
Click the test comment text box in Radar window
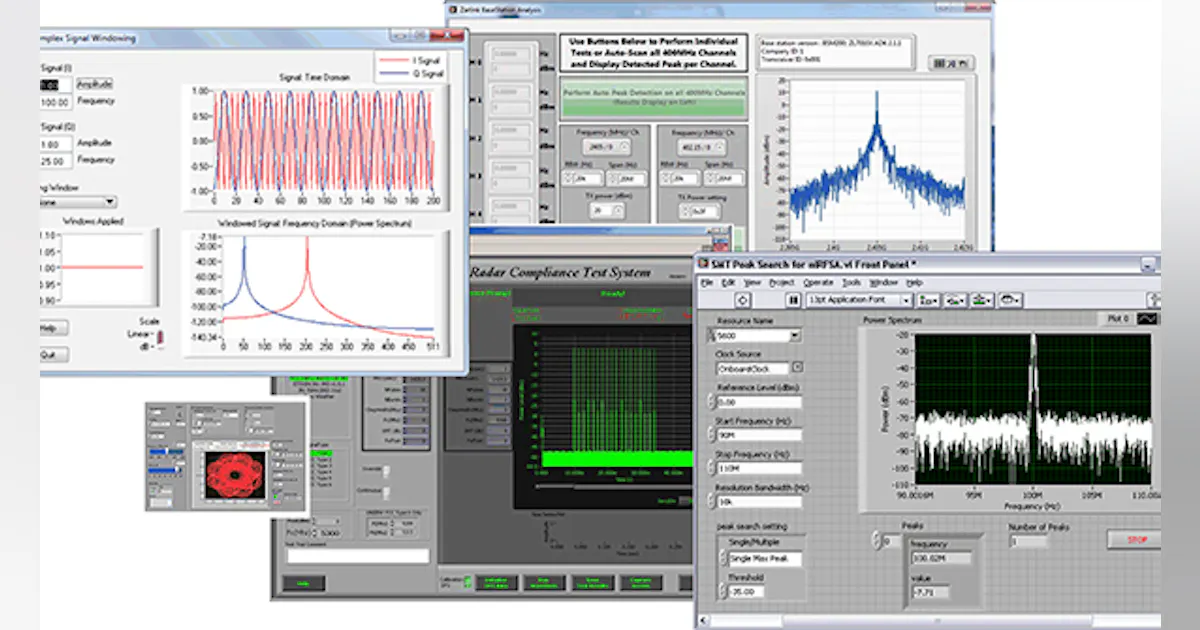[356, 556]
